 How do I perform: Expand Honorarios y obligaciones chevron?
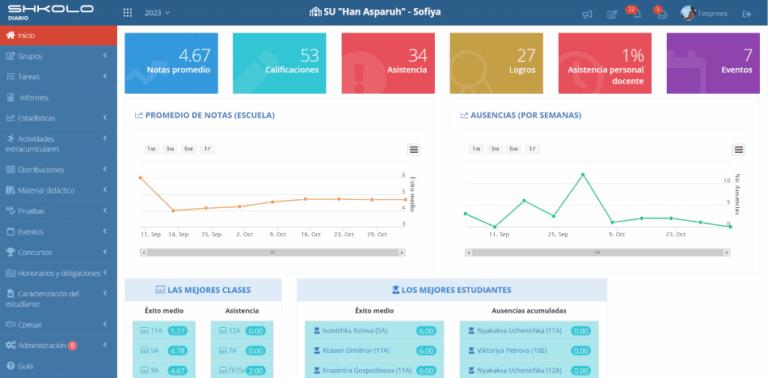(105, 273)
